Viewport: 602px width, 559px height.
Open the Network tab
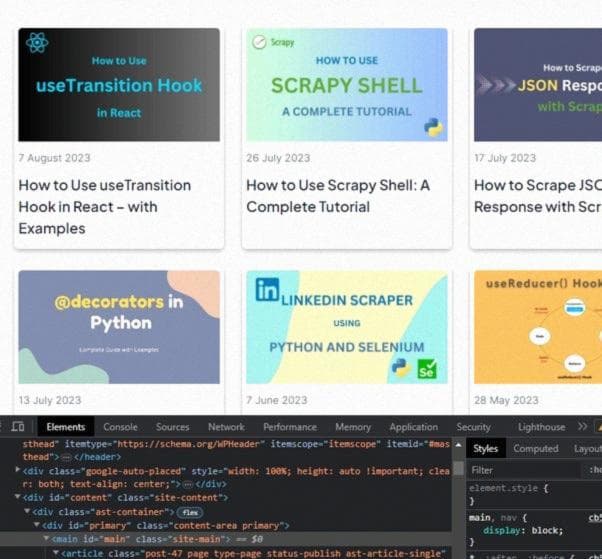[x=226, y=427]
